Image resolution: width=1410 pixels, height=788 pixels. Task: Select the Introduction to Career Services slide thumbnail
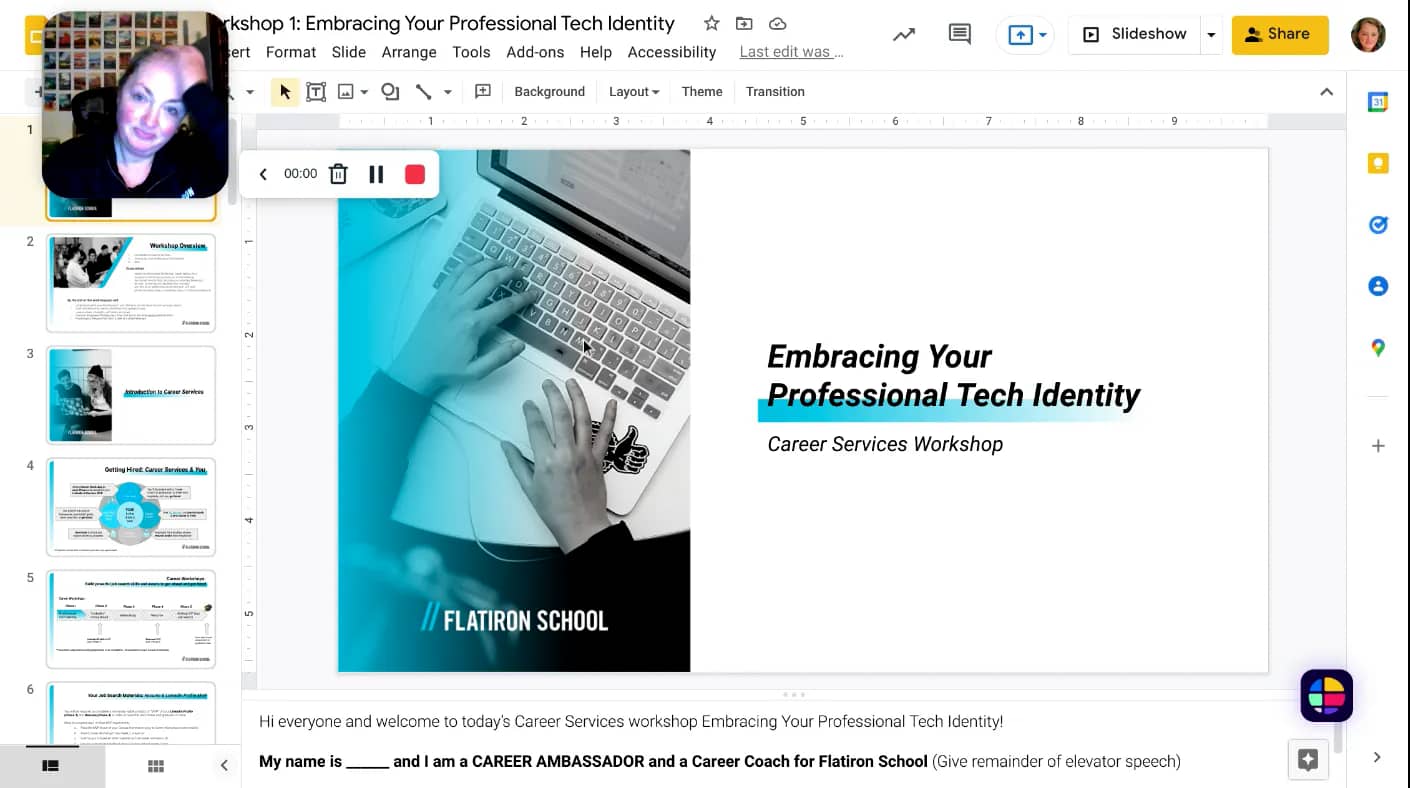click(131, 395)
